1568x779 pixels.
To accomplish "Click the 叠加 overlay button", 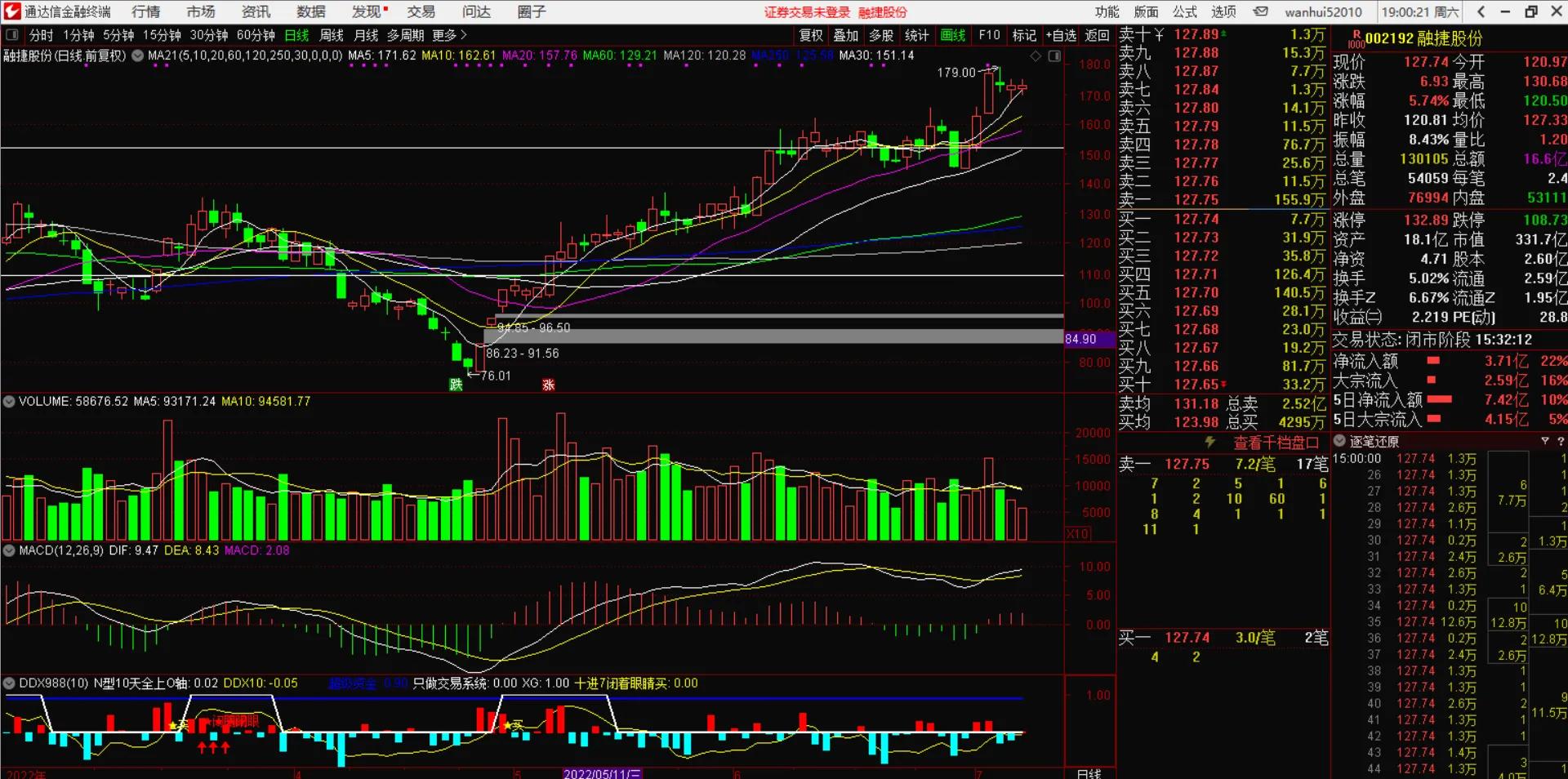I will pyautogui.click(x=846, y=35).
